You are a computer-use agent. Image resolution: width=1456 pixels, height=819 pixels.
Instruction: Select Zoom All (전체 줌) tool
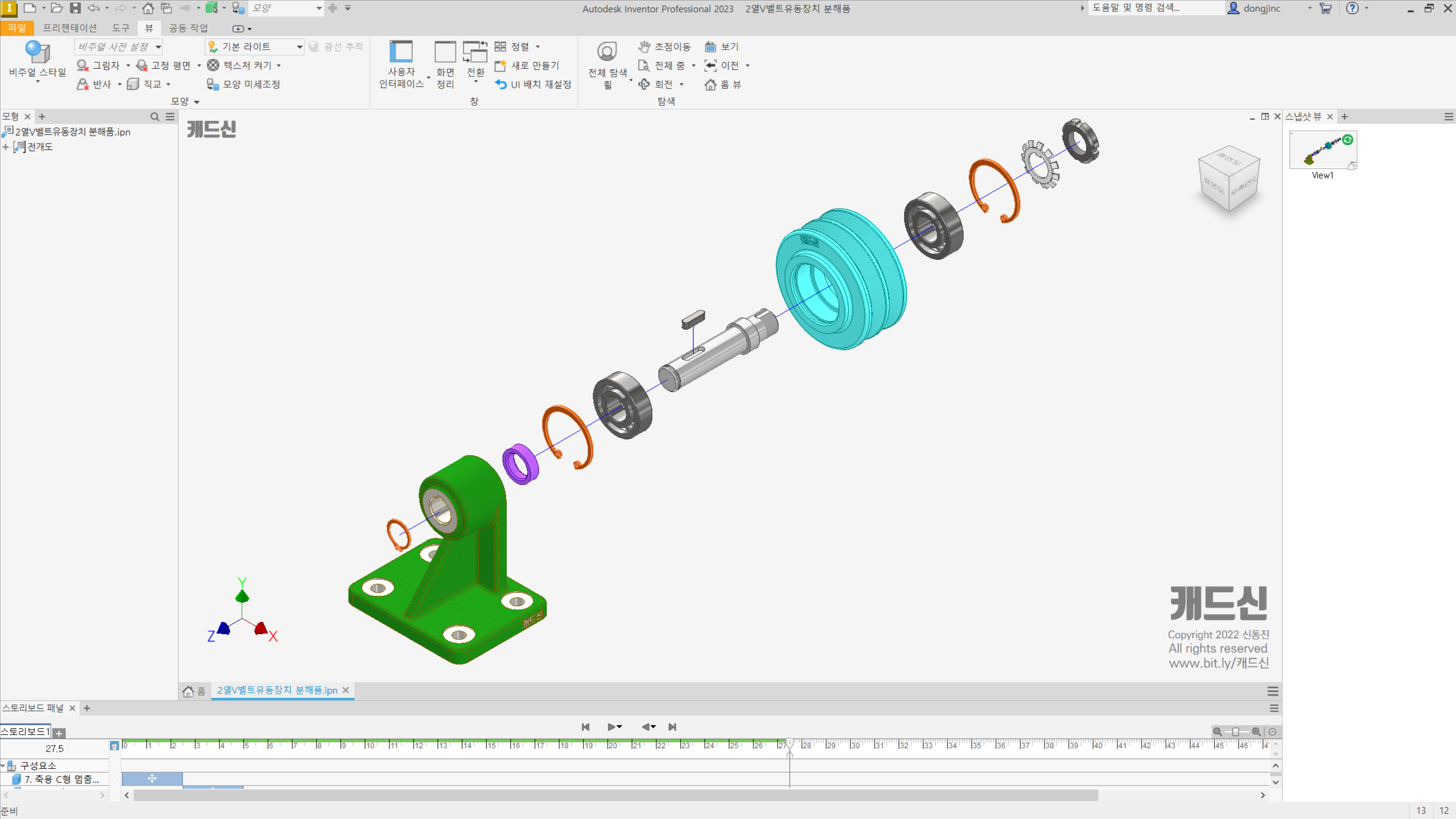pyautogui.click(x=661, y=66)
